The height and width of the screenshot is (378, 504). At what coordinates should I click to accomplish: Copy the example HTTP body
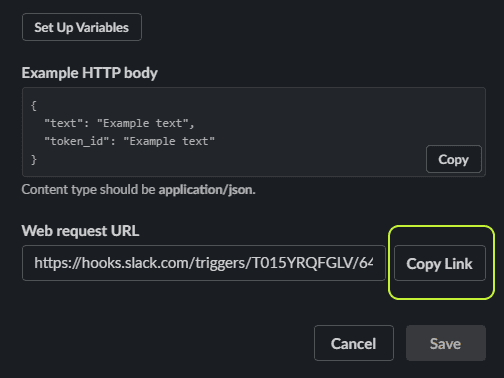tap(454, 159)
